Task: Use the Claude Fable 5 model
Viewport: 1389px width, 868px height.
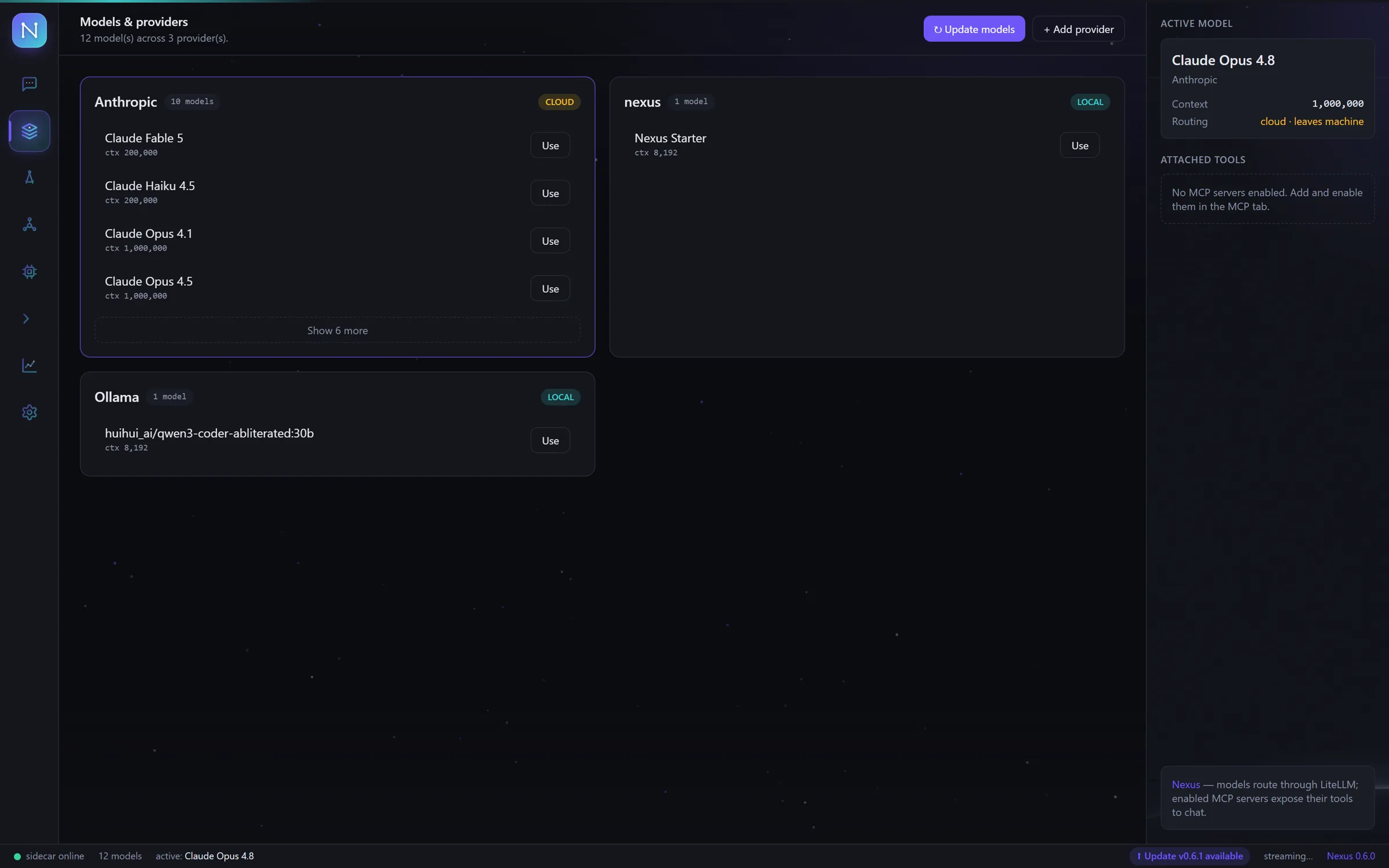Action: [x=550, y=145]
